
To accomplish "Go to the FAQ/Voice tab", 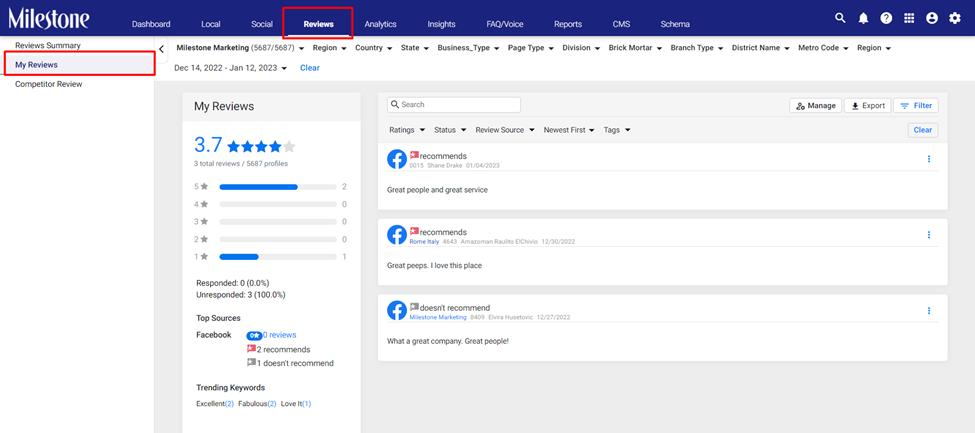I will (x=505, y=24).
